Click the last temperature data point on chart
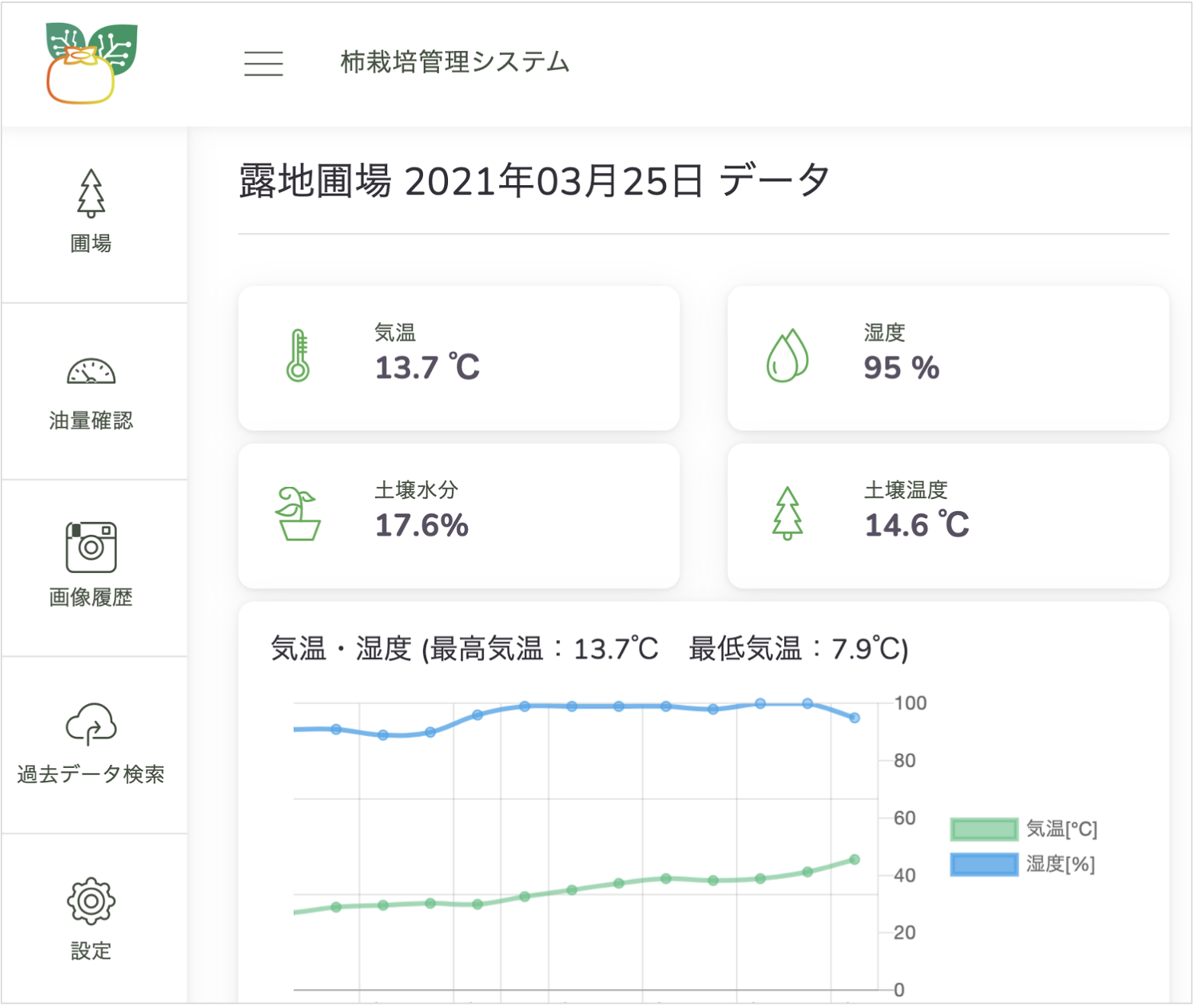Viewport: 1194px width, 1008px height. [854, 859]
